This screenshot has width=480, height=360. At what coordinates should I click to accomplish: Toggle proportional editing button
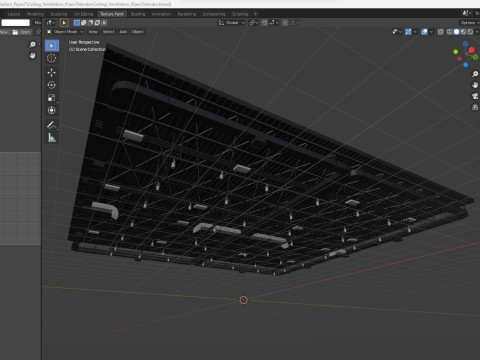(x=285, y=23)
